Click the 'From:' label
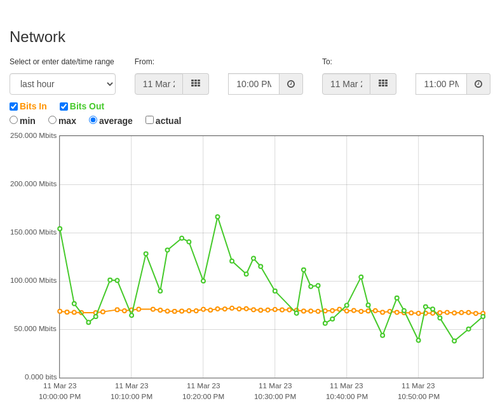Image resolution: width=500 pixels, height=403 pixels. (x=144, y=62)
